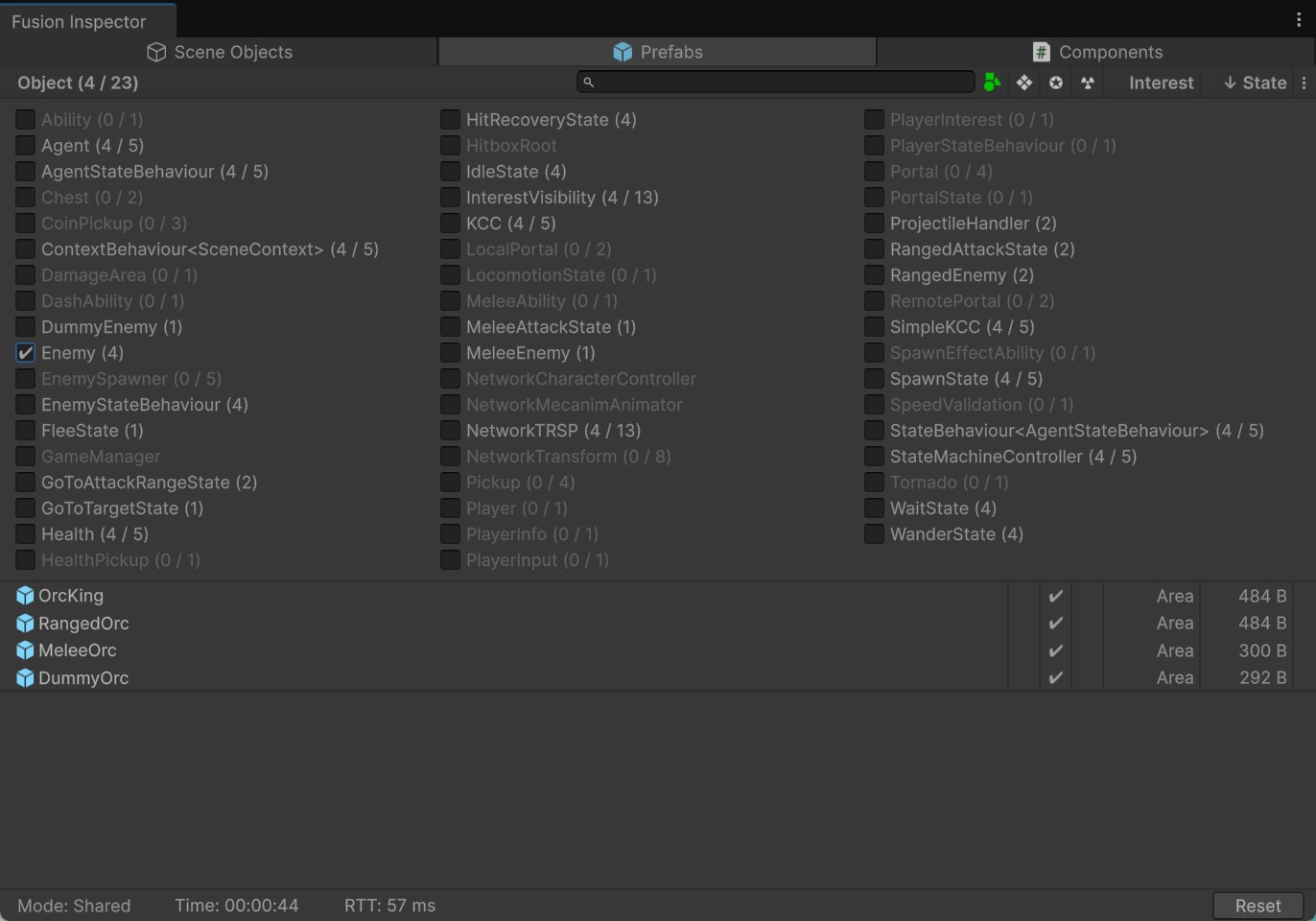Click the radiation-symbol column icon
Screen dimensions: 1316x921
coord(1088,83)
